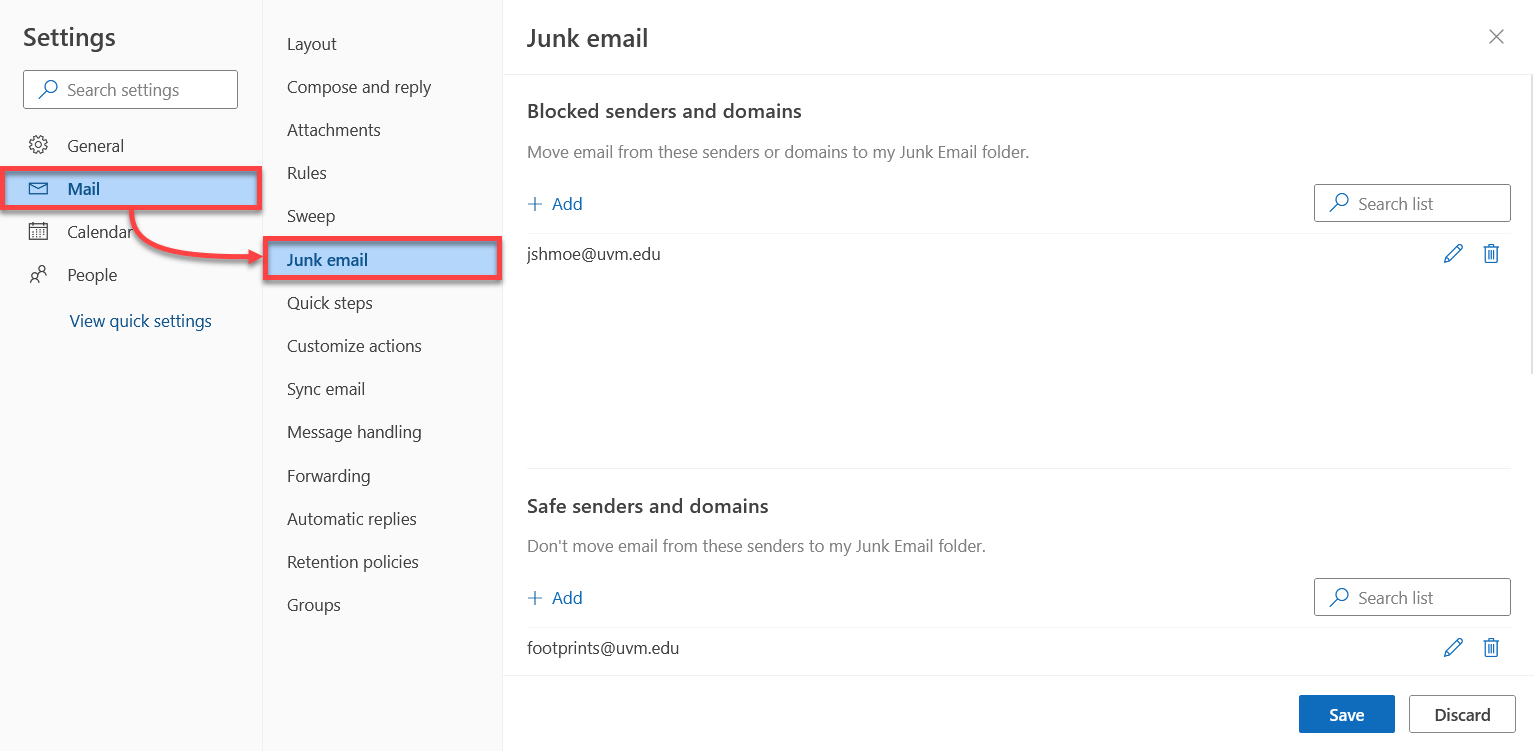Open People settings category

[91, 275]
